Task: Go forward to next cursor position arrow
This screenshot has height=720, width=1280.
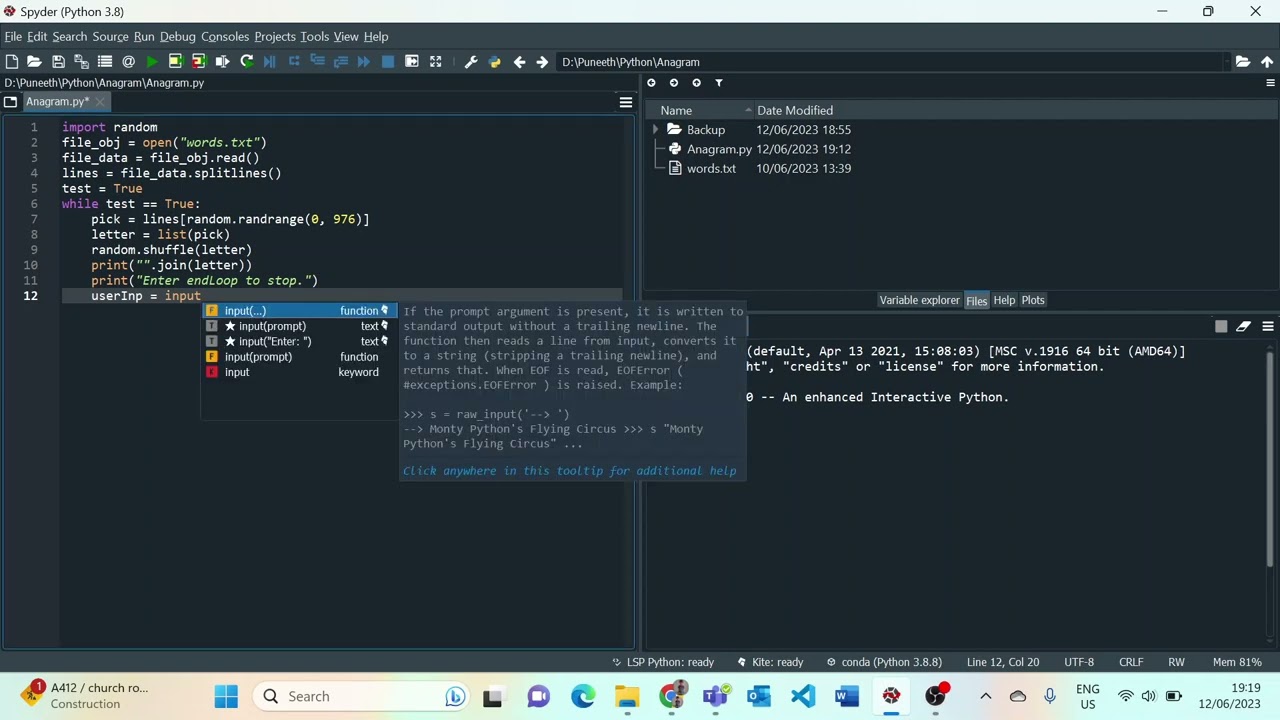Action: (542, 62)
